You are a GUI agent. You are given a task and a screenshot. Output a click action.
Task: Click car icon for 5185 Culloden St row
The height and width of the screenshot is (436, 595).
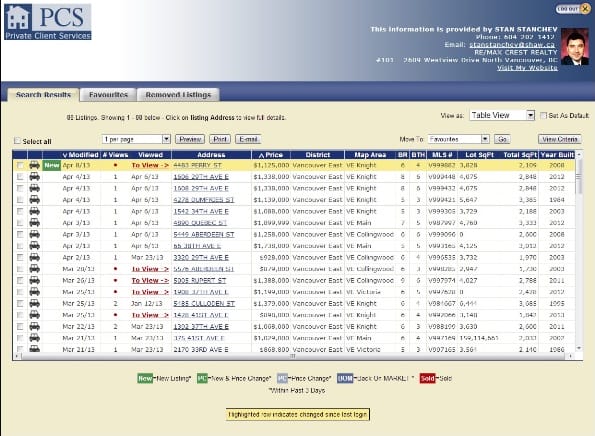pos(35,303)
